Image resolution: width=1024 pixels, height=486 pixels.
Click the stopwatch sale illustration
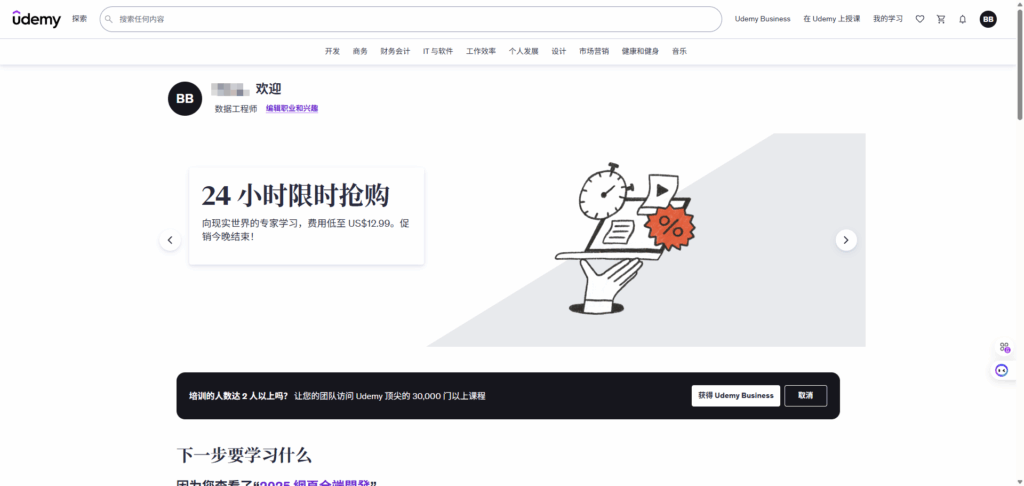point(626,239)
